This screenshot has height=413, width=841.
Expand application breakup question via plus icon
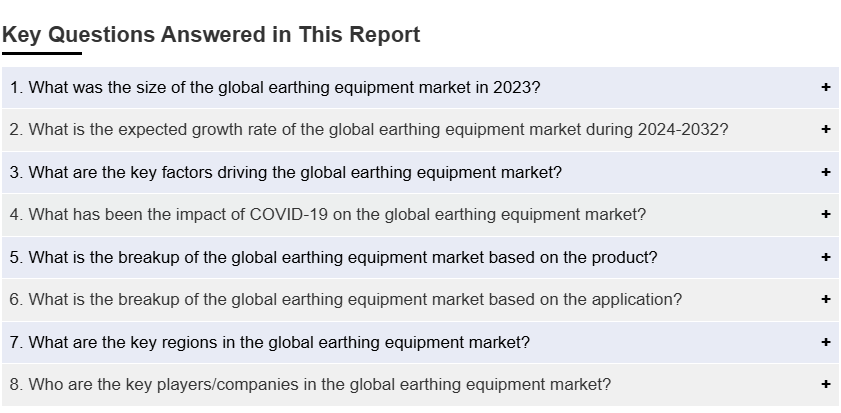(x=825, y=299)
